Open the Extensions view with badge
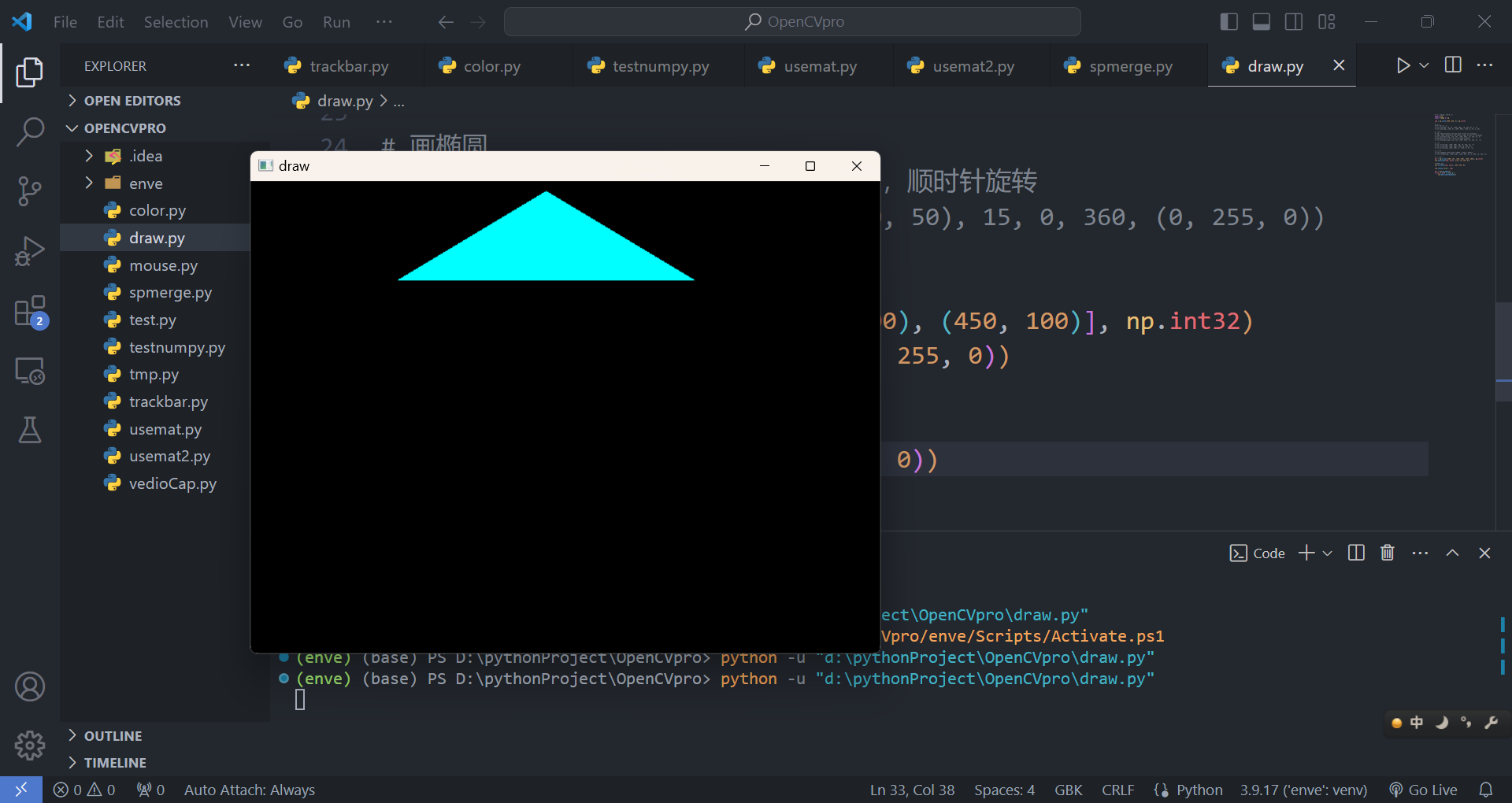 (x=30, y=312)
